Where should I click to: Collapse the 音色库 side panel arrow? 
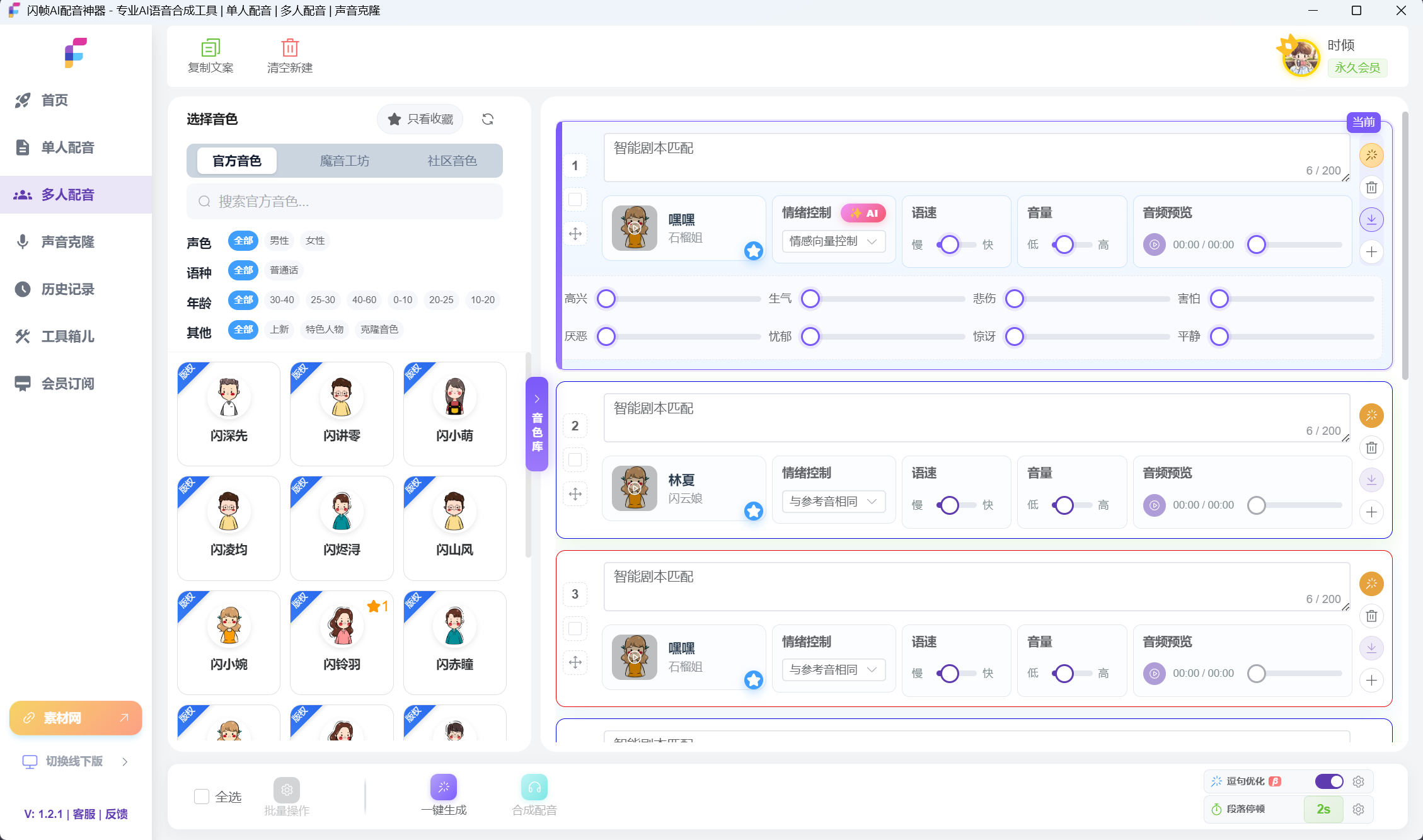[537, 399]
